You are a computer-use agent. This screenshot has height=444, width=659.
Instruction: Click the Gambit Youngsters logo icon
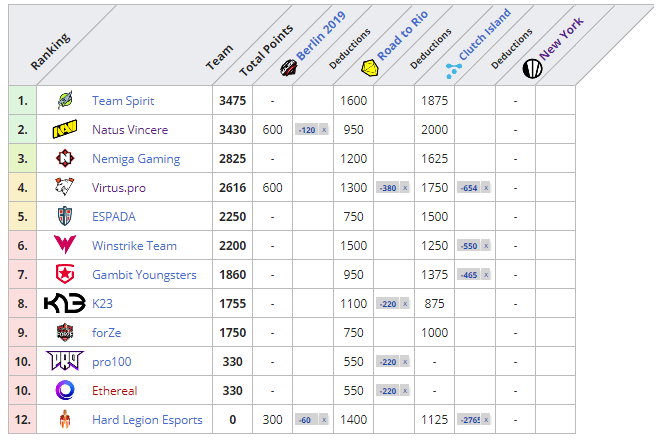65,274
